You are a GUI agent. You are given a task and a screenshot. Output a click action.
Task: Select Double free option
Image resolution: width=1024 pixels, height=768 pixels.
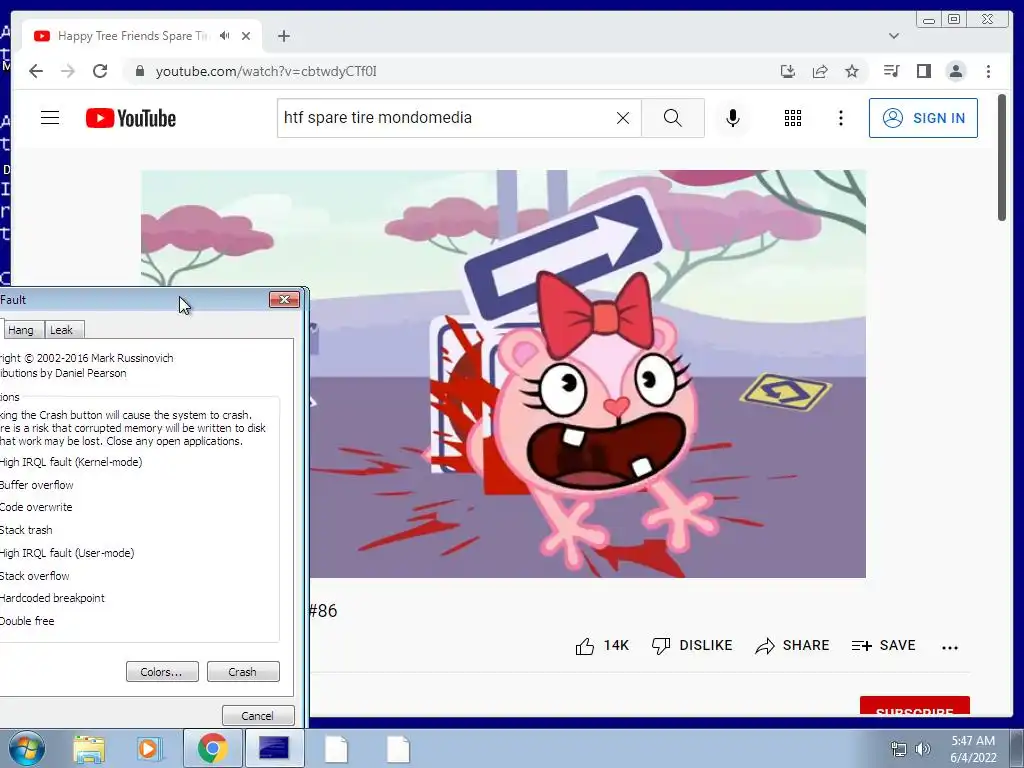(27, 620)
